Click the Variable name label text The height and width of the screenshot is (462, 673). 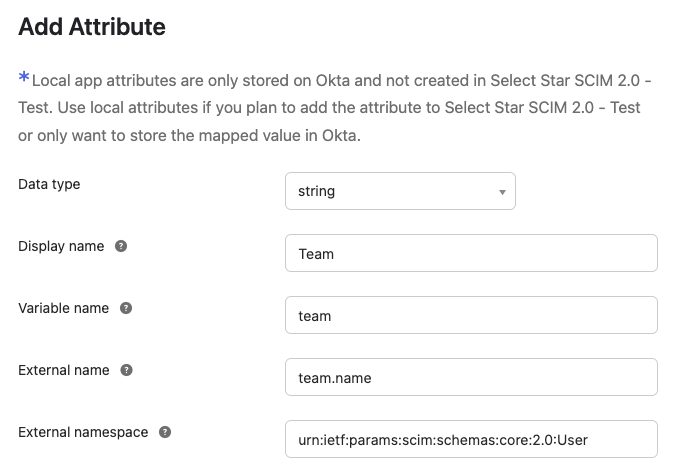[64, 308]
